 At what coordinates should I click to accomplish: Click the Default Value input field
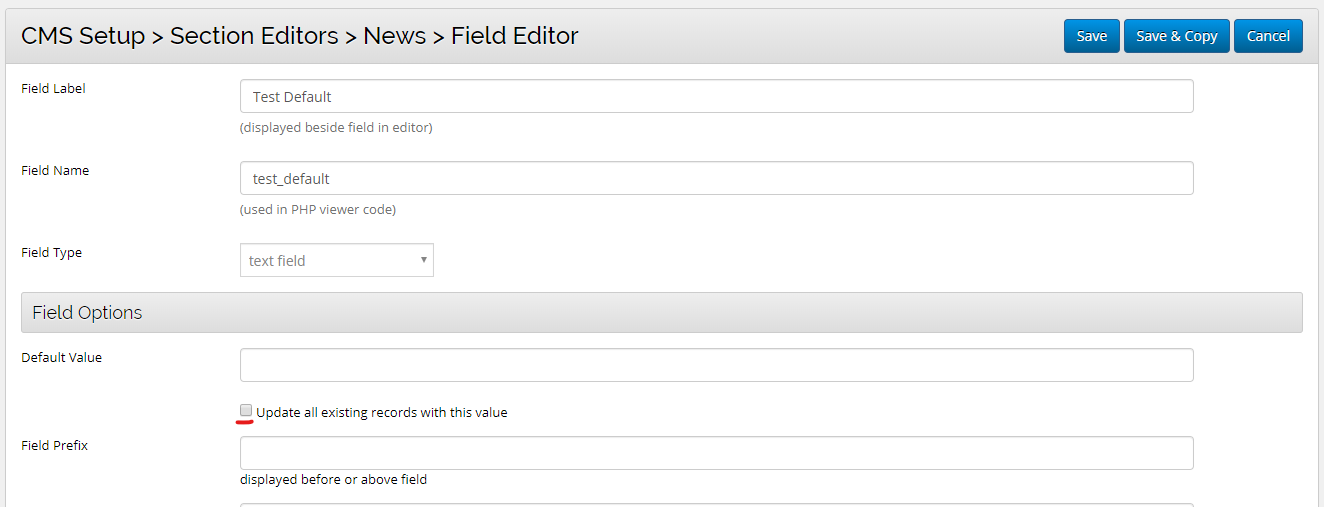click(716, 365)
